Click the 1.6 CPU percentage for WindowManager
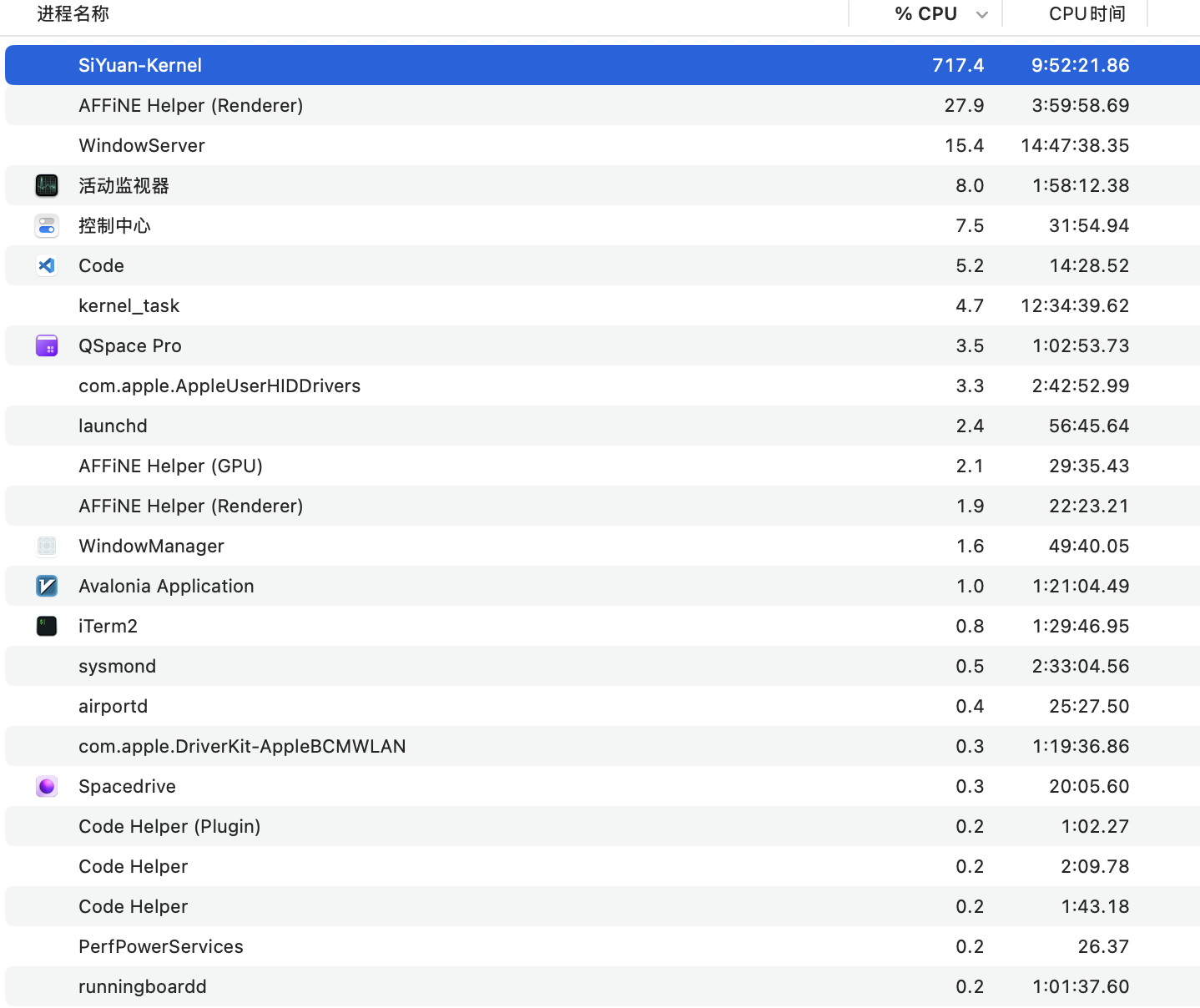 970,546
